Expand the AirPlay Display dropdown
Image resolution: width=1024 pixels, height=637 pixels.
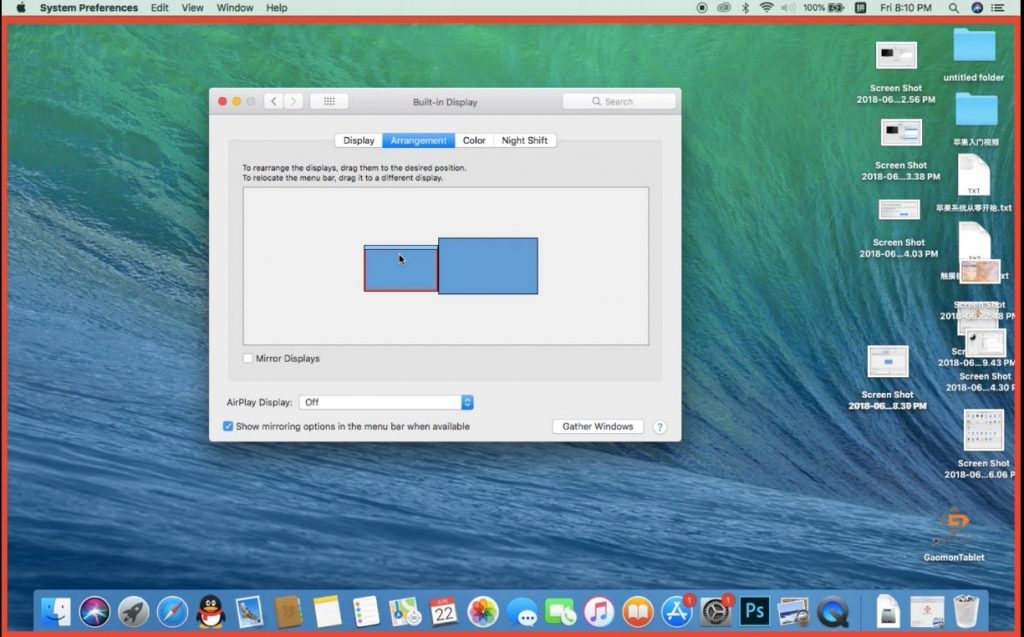(467, 402)
